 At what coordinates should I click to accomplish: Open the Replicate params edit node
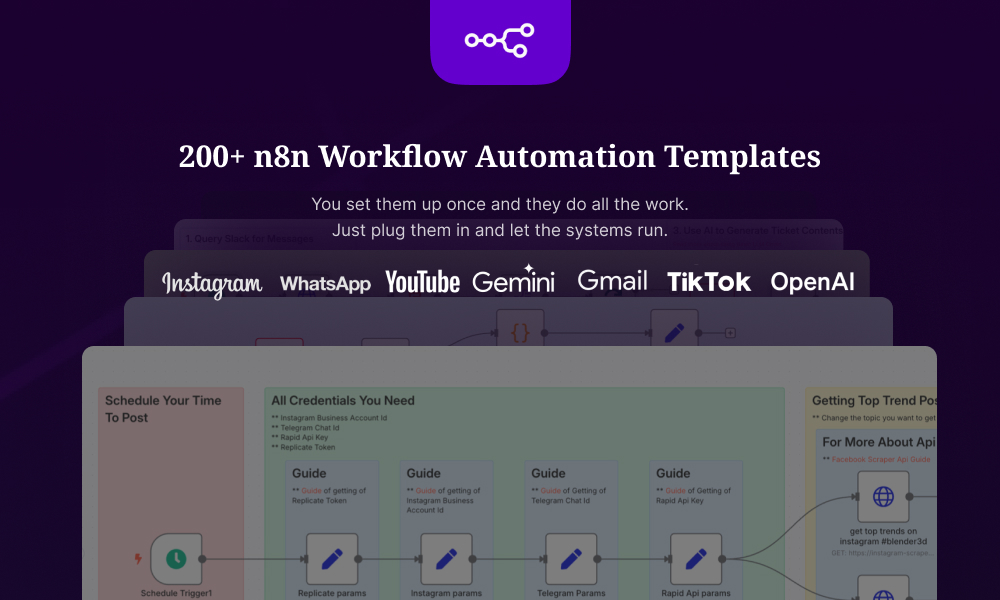click(x=333, y=558)
